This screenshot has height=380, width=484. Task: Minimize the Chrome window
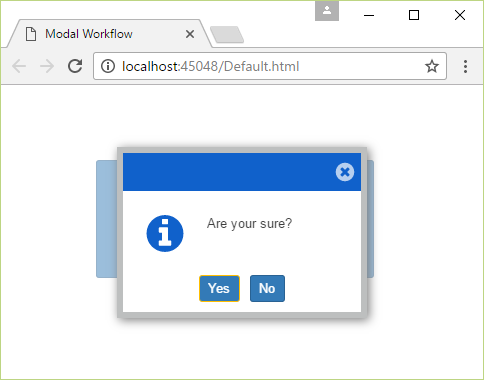pos(369,15)
